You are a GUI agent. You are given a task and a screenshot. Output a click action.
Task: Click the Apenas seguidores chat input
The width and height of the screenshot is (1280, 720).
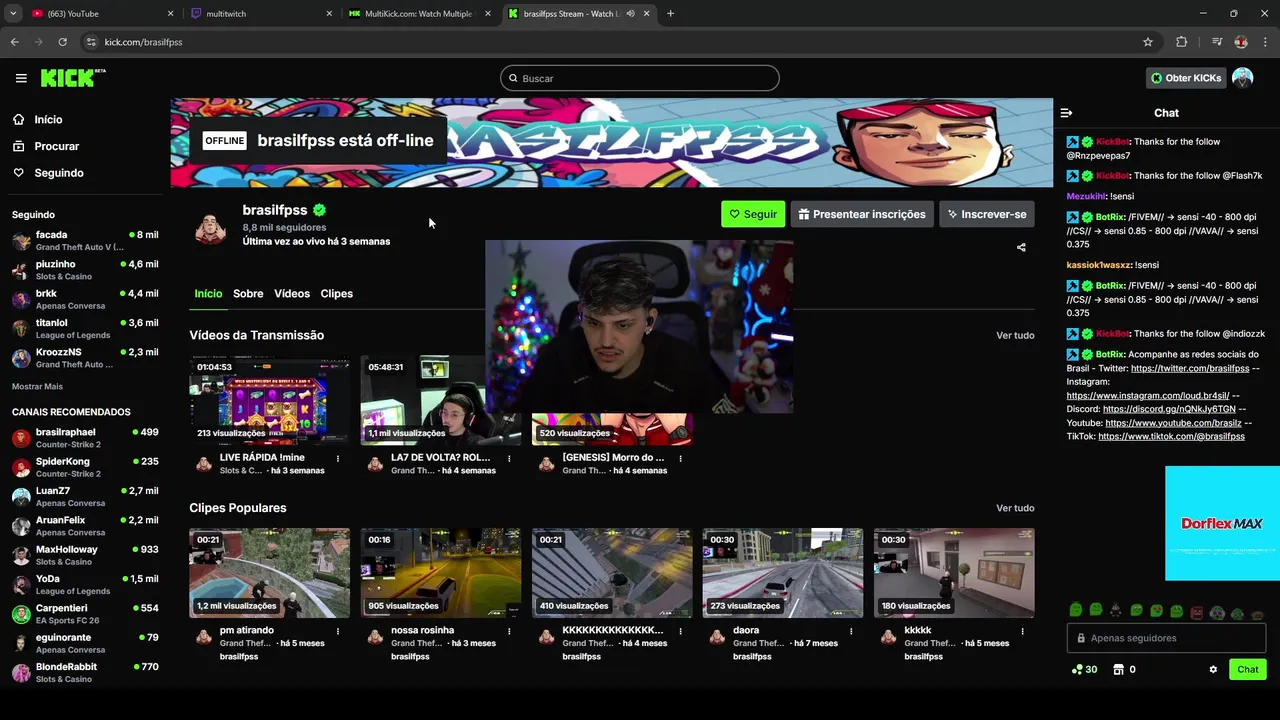pos(1166,638)
